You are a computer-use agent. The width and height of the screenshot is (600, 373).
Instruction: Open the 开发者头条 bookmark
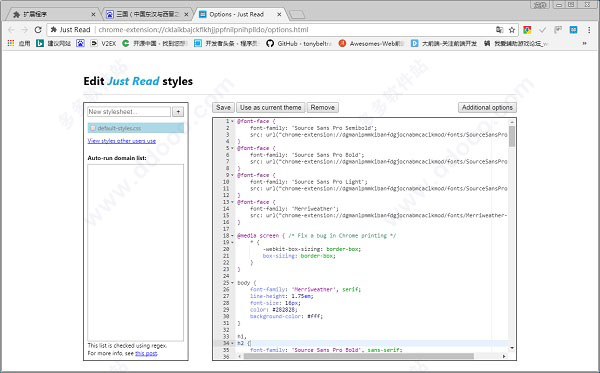click(x=227, y=43)
